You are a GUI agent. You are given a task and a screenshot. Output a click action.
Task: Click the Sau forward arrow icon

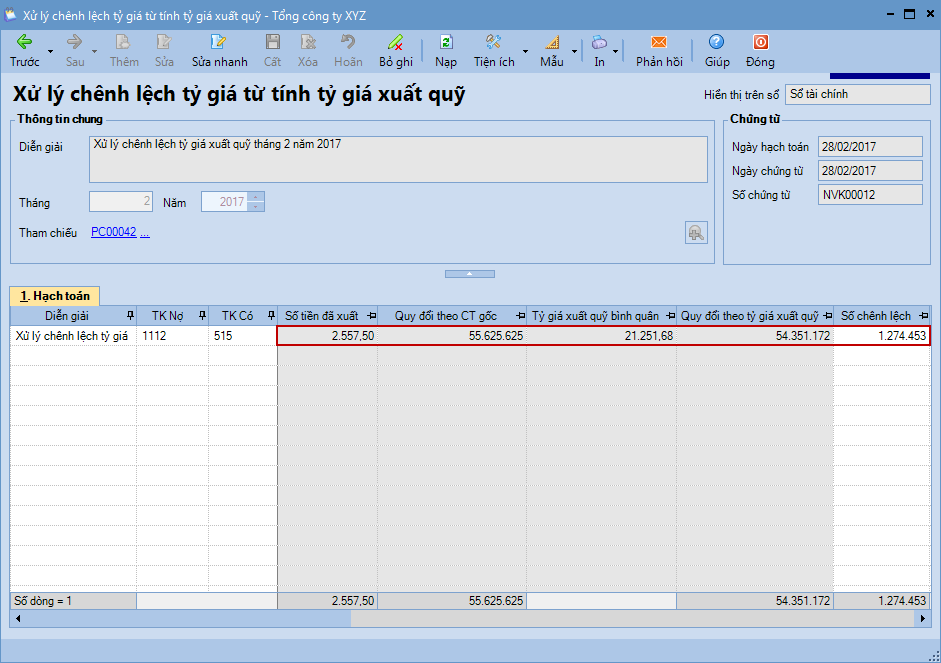(74, 41)
